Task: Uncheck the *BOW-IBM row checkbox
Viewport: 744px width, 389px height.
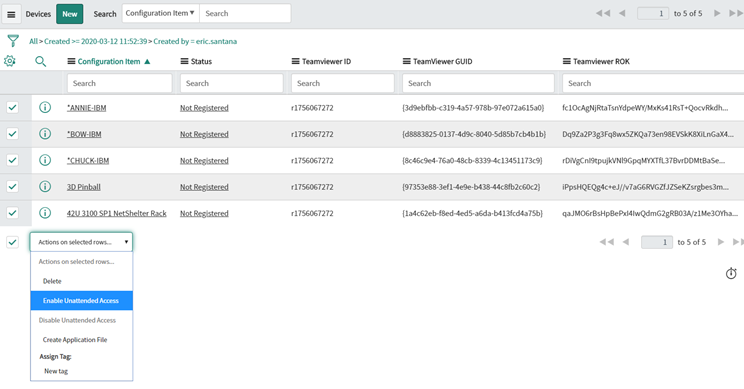Action: click(x=12, y=134)
